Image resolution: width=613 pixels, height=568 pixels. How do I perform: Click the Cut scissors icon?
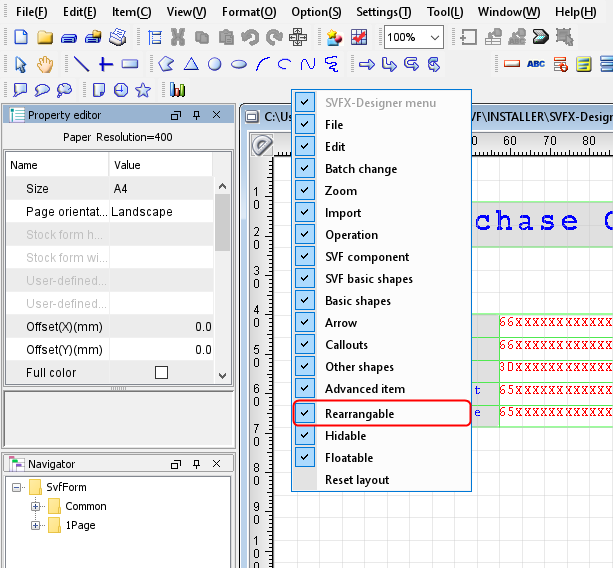(x=178, y=37)
